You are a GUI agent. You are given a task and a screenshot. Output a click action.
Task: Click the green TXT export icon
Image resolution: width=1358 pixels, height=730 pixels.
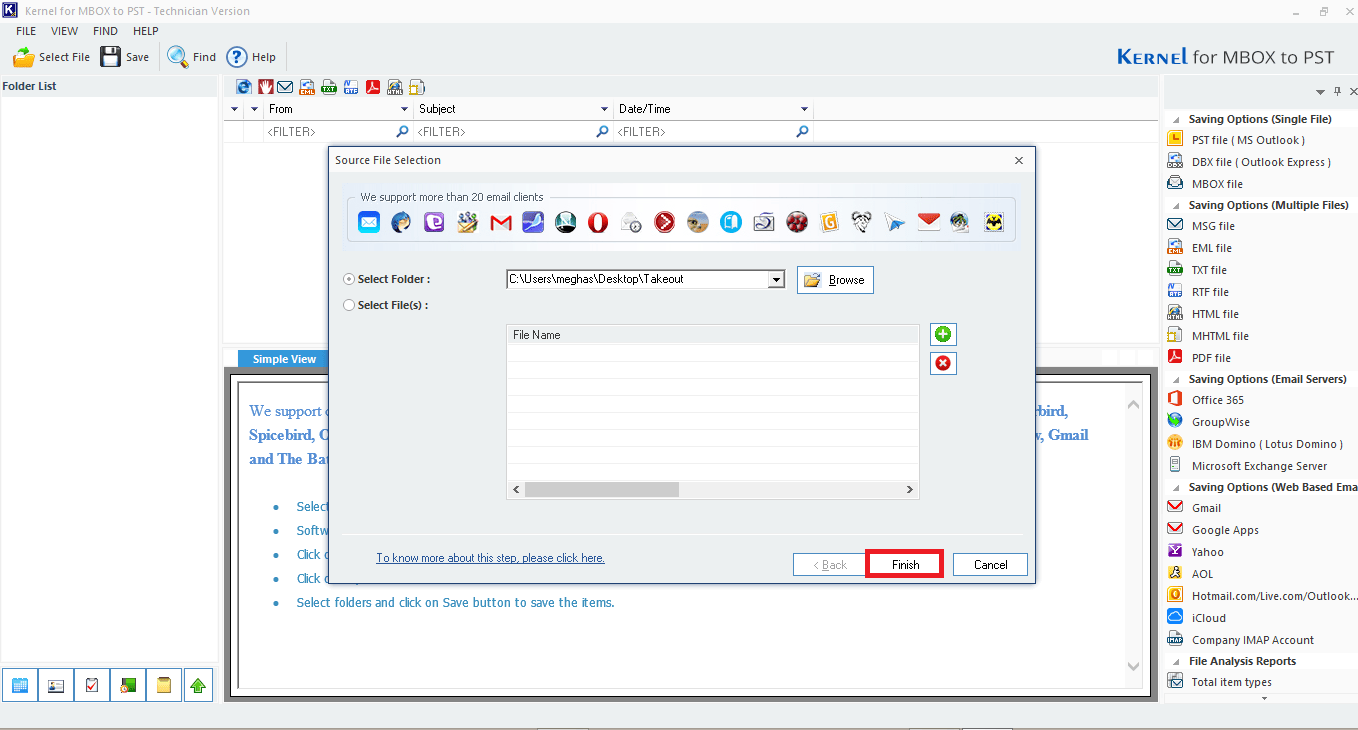[x=329, y=87]
